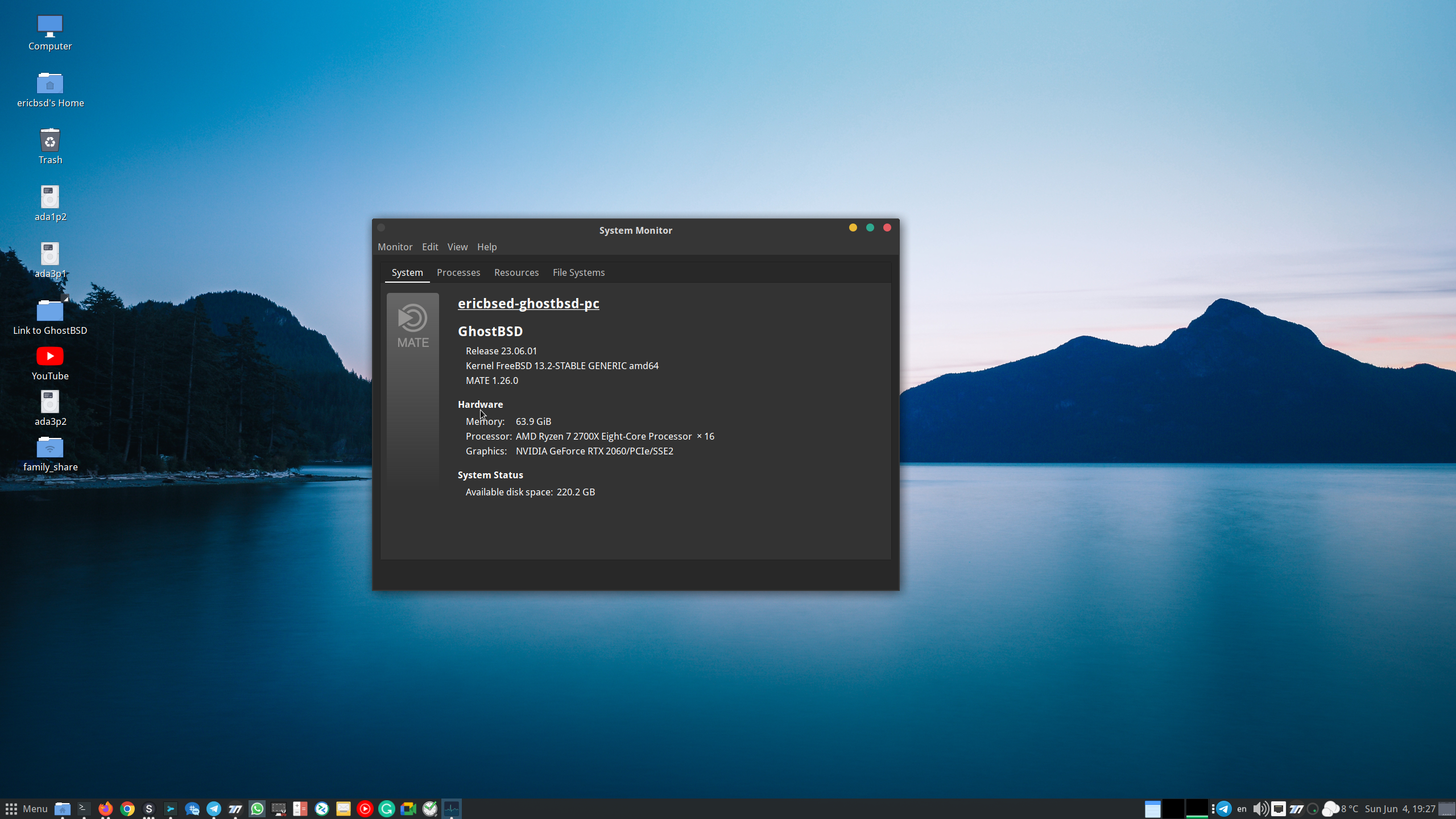Switch to the Processes tab
The height and width of the screenshot is (819, 1456).
click(x=458, y=272)
